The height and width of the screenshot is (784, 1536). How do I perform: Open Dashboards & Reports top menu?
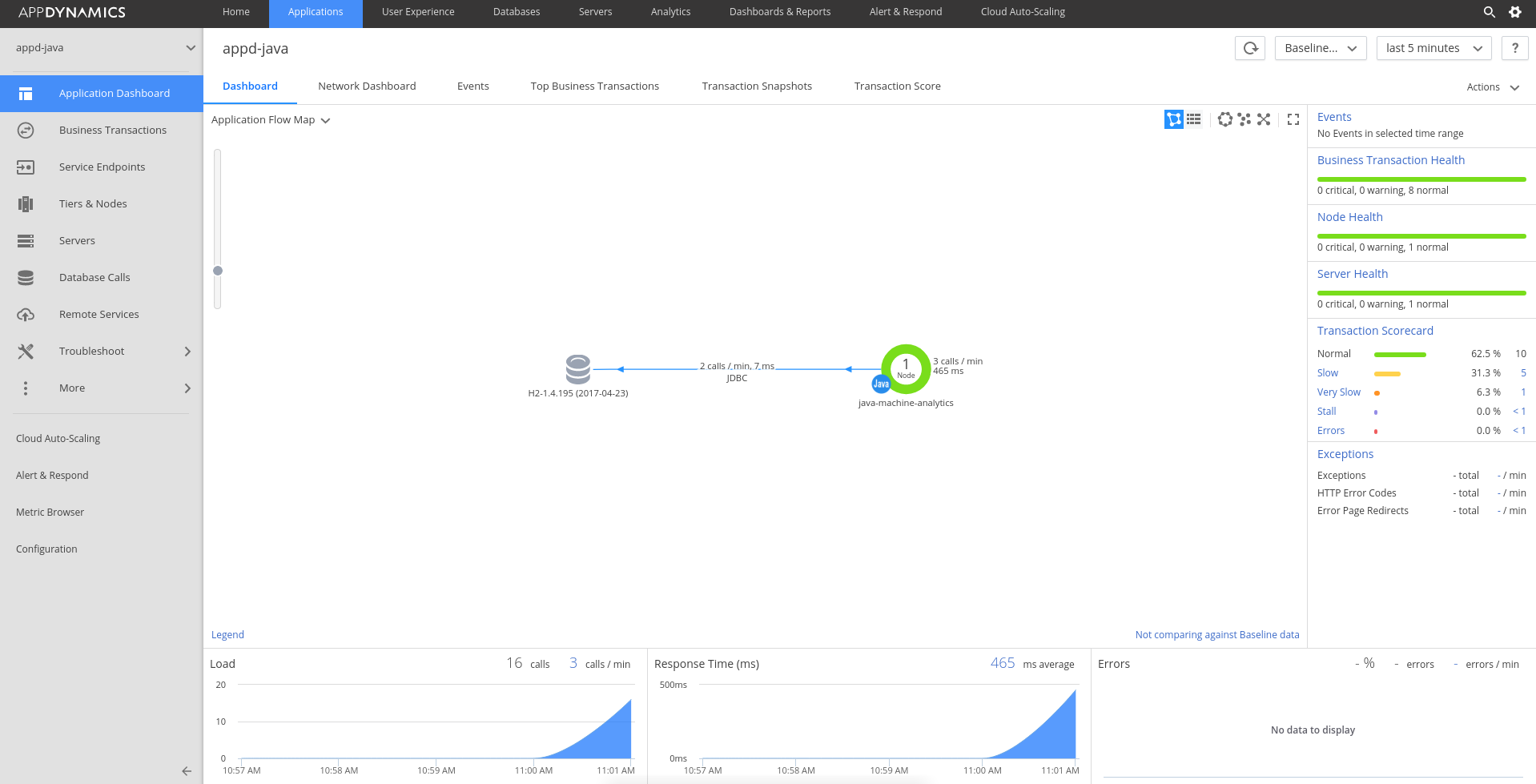(x=780, y=12)
